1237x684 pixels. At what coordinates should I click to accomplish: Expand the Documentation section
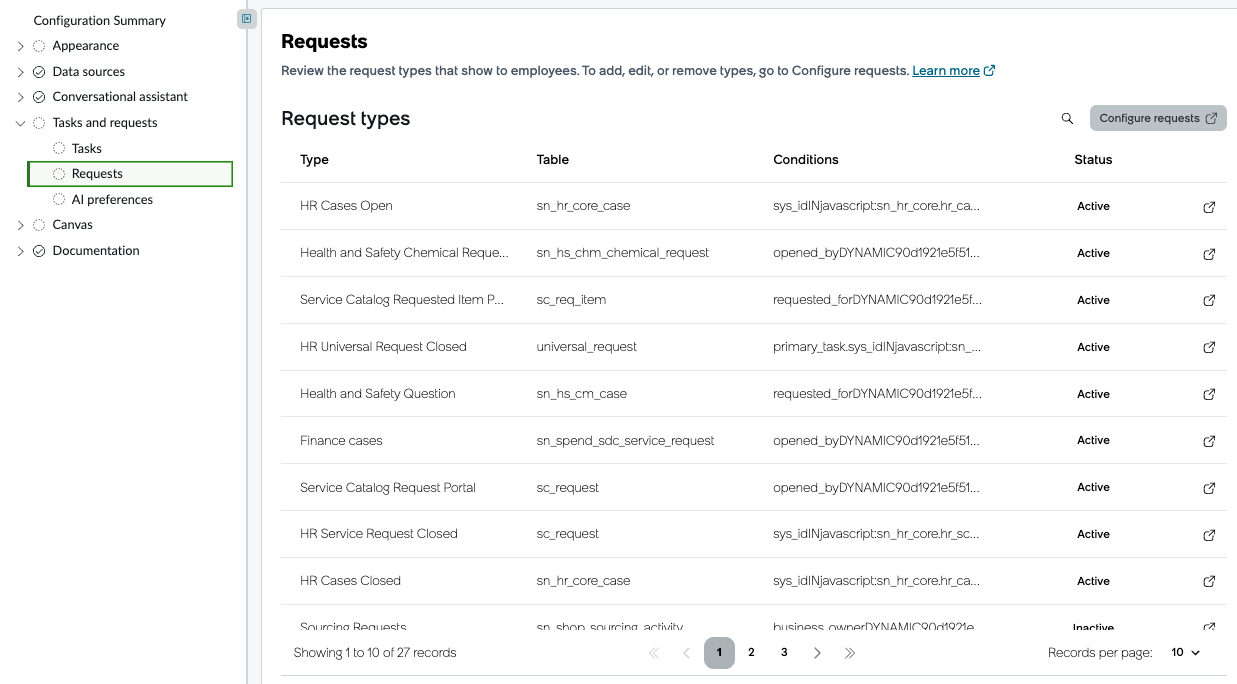pyautogui.click(x=21, y=251)
